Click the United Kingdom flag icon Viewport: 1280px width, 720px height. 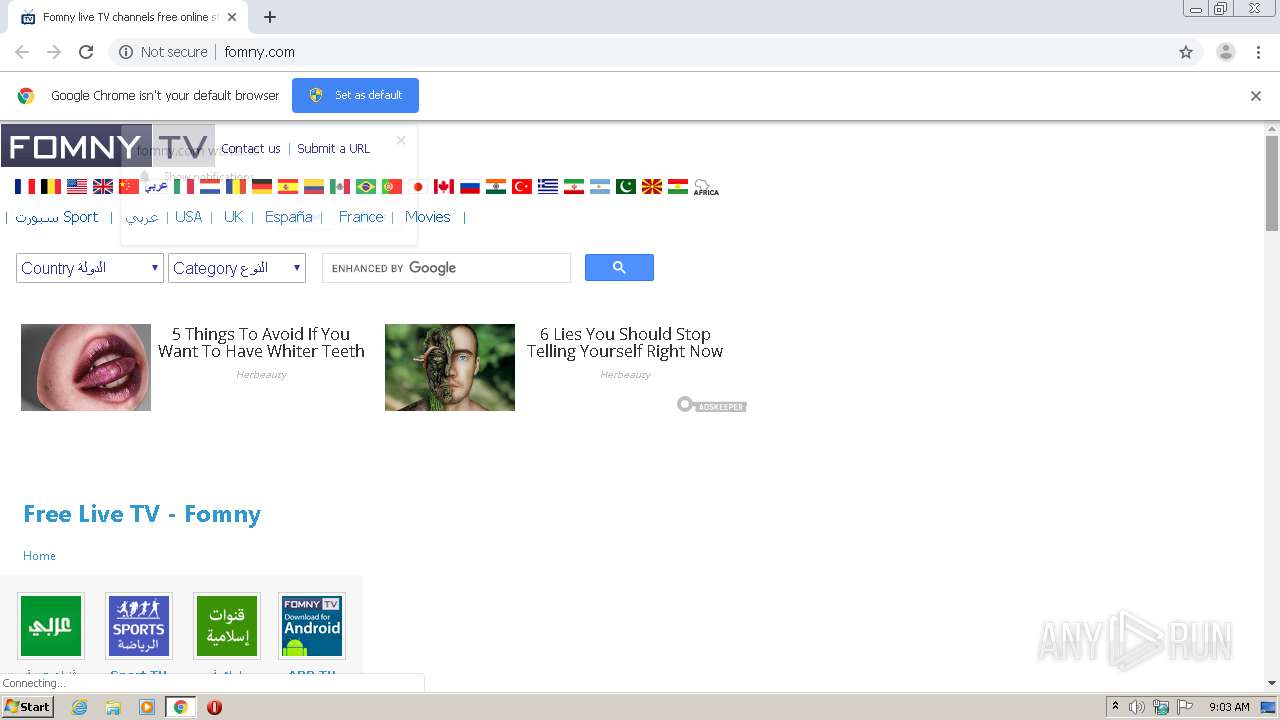[103, 186]
